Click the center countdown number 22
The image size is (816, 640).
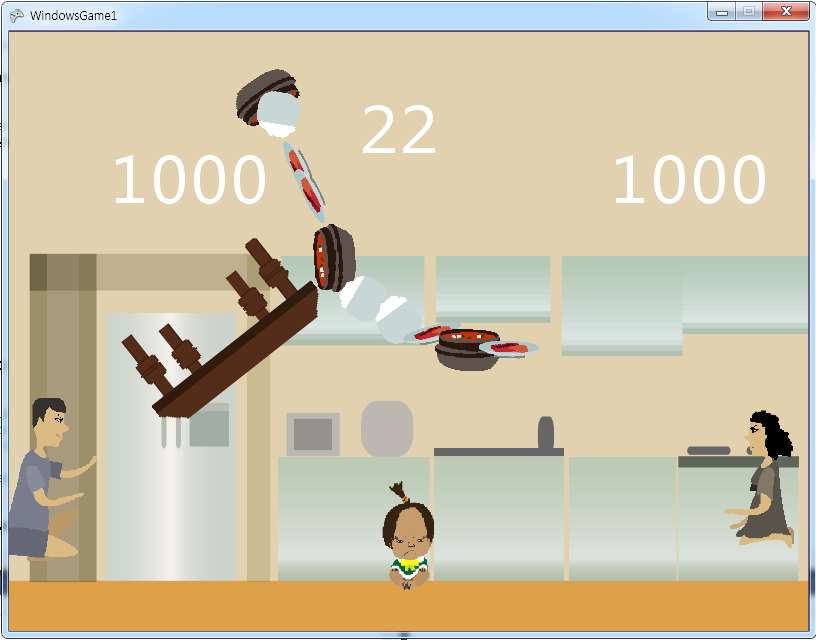(x=398, y=130)
